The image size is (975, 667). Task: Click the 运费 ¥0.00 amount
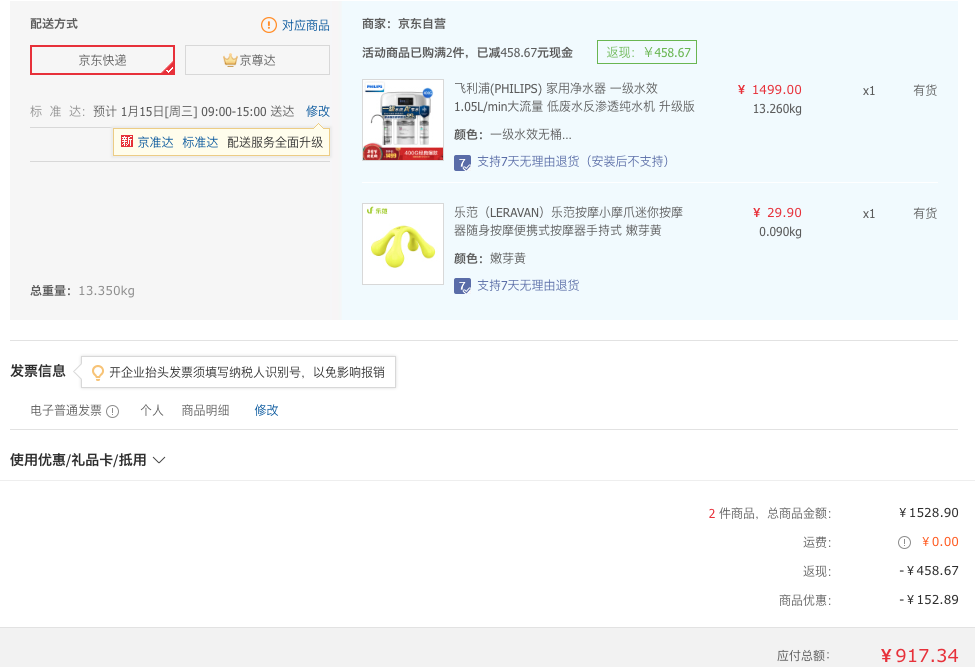(x=940, y=542)
